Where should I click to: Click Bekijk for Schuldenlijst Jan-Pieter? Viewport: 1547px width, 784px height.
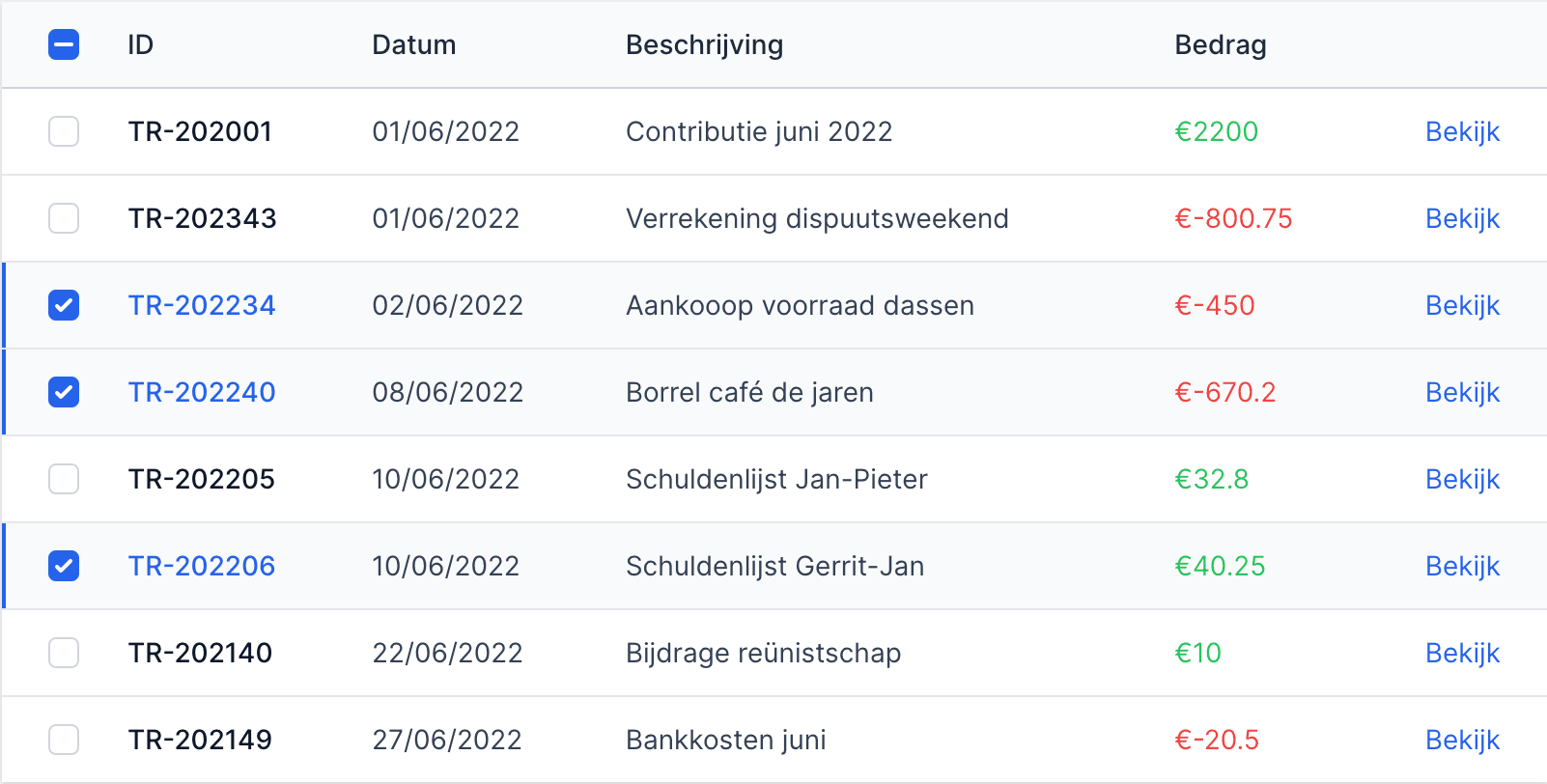(x=1462, y=479)
